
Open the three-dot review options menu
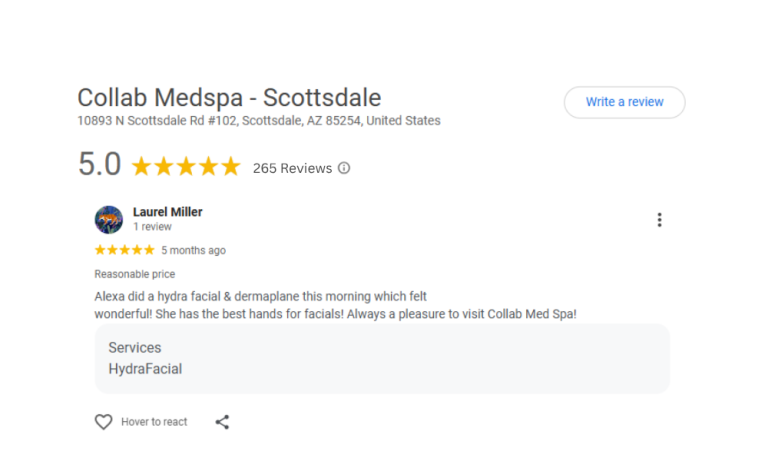pos(659,220)
